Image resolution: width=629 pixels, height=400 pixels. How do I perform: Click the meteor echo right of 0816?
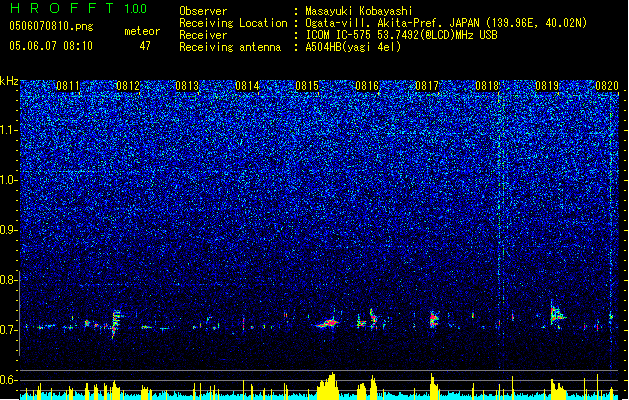point(373,317)
